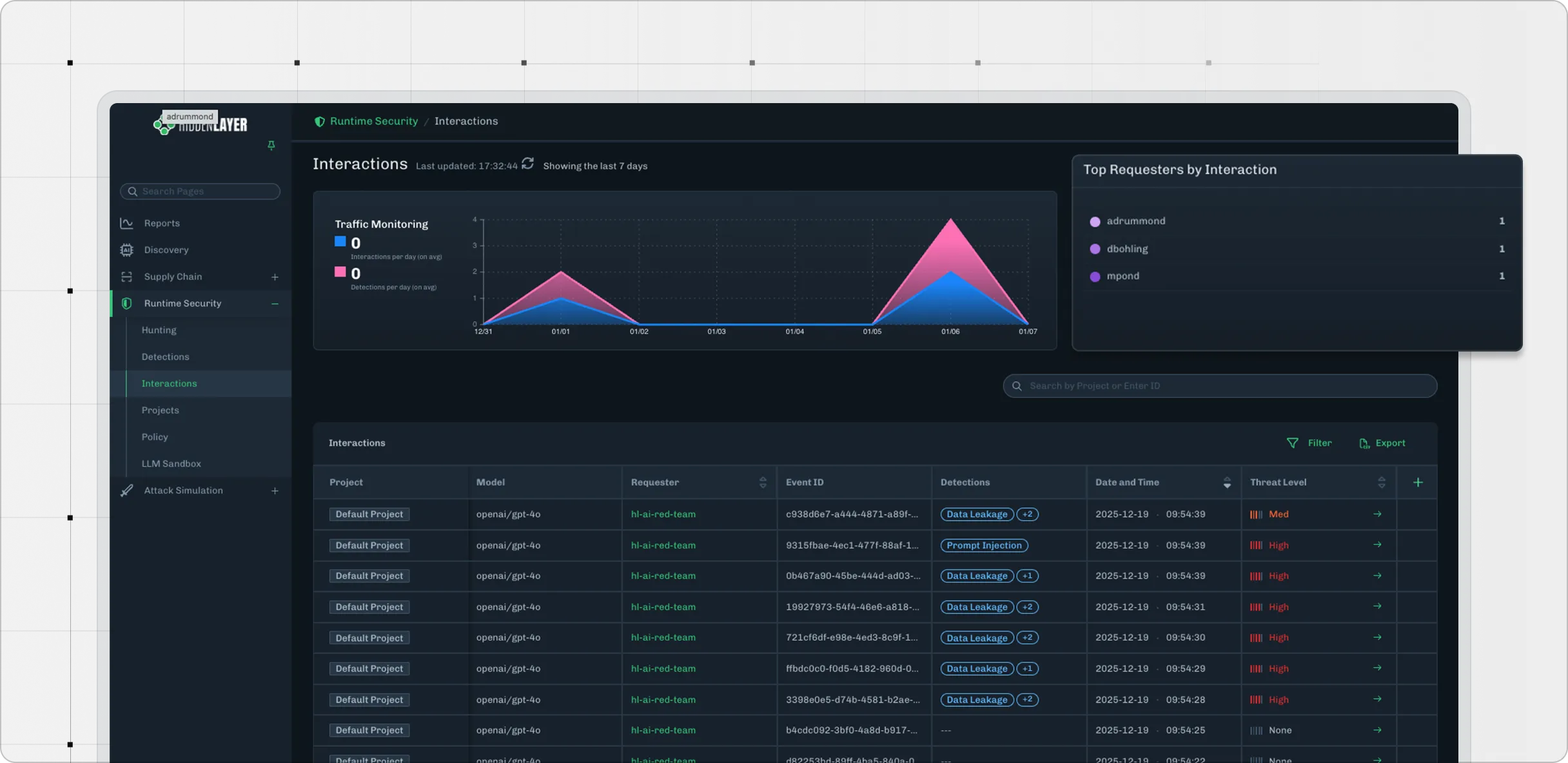Click the Discovery AI chip icon
This screenshot has width=1568, height=763.
(x=126, y=250)
